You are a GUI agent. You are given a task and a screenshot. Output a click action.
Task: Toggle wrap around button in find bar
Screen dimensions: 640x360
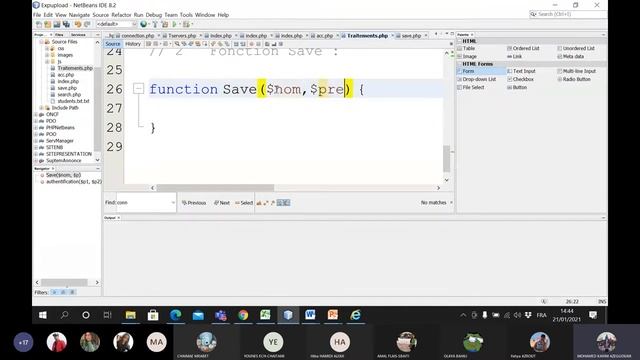(x=287, y=203)
